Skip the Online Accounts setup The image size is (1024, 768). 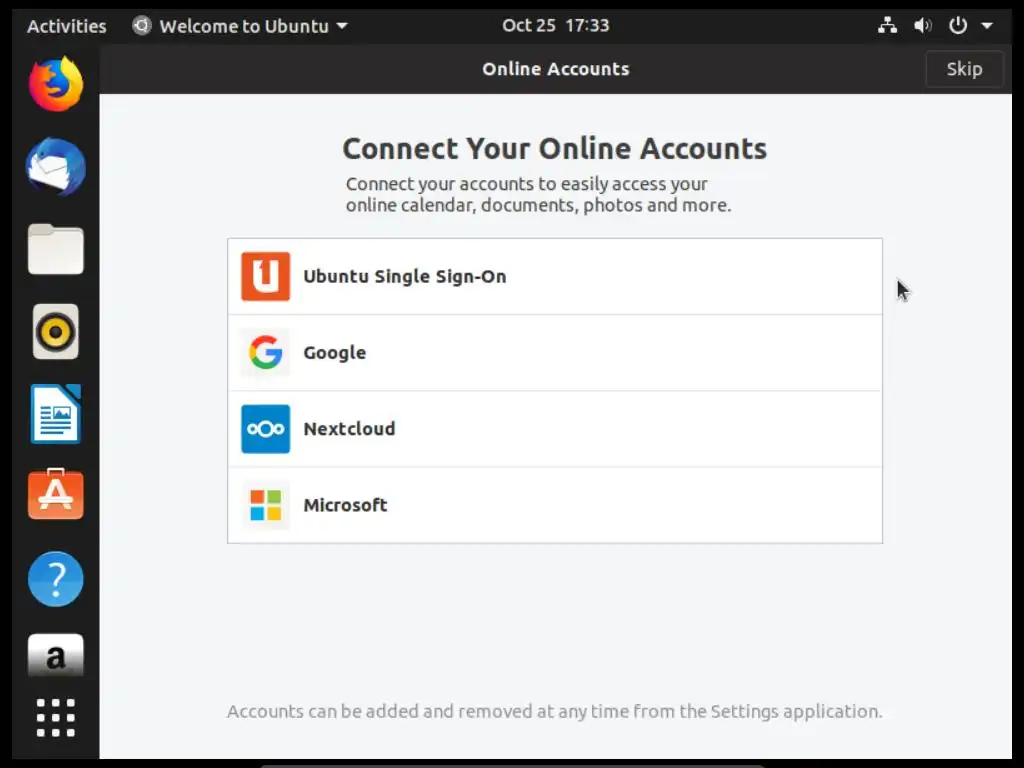(964, 69)
